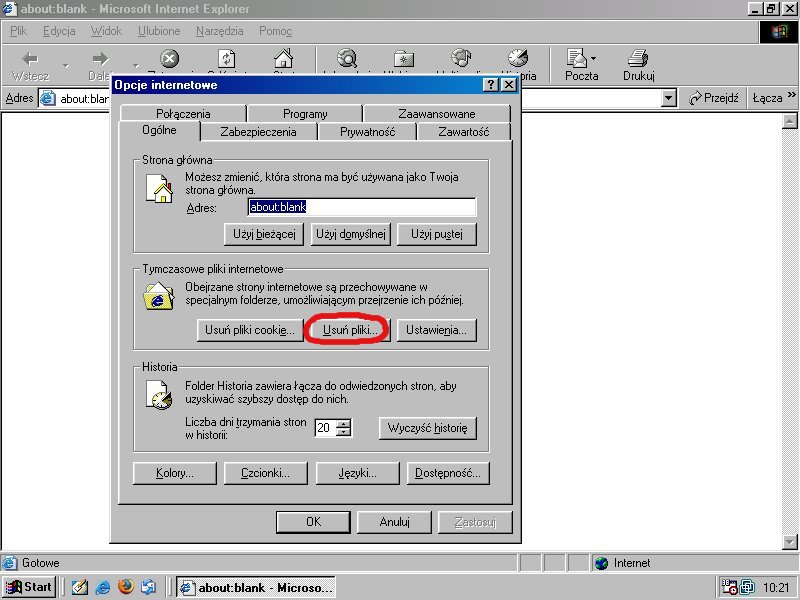
Task: Switch to the Zabezpieczenia tab
Action: (258, 132)
